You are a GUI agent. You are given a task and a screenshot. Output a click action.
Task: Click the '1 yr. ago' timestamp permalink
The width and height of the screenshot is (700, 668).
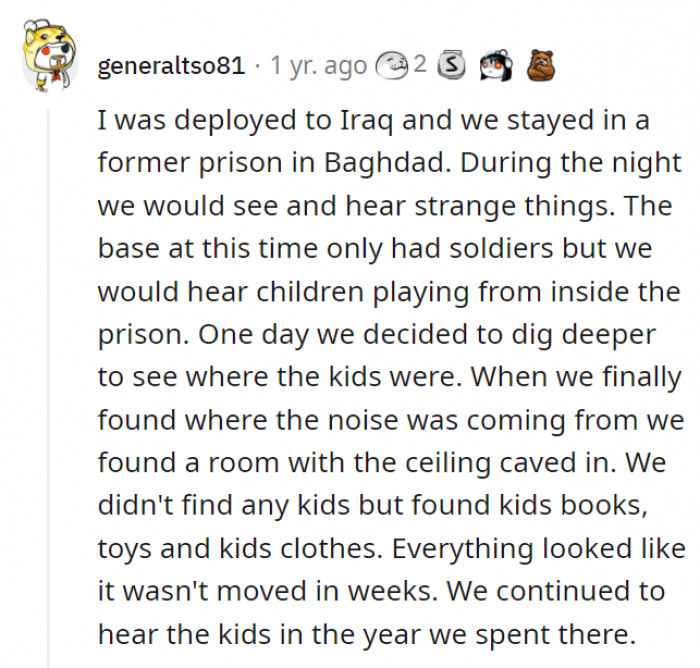click(x=318, y=66)
